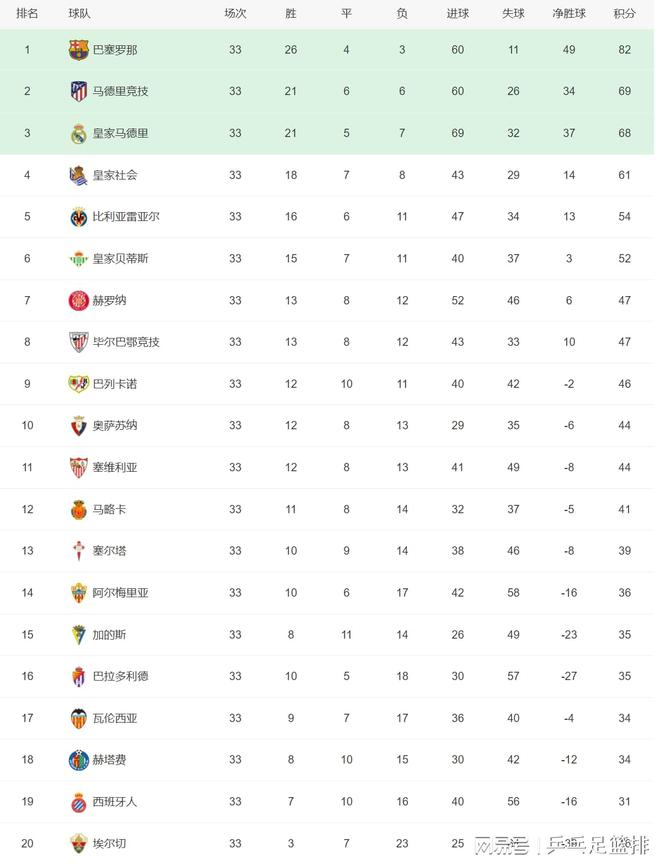
Task: Click the Espanyol crest icon
Action: point(78,802)
